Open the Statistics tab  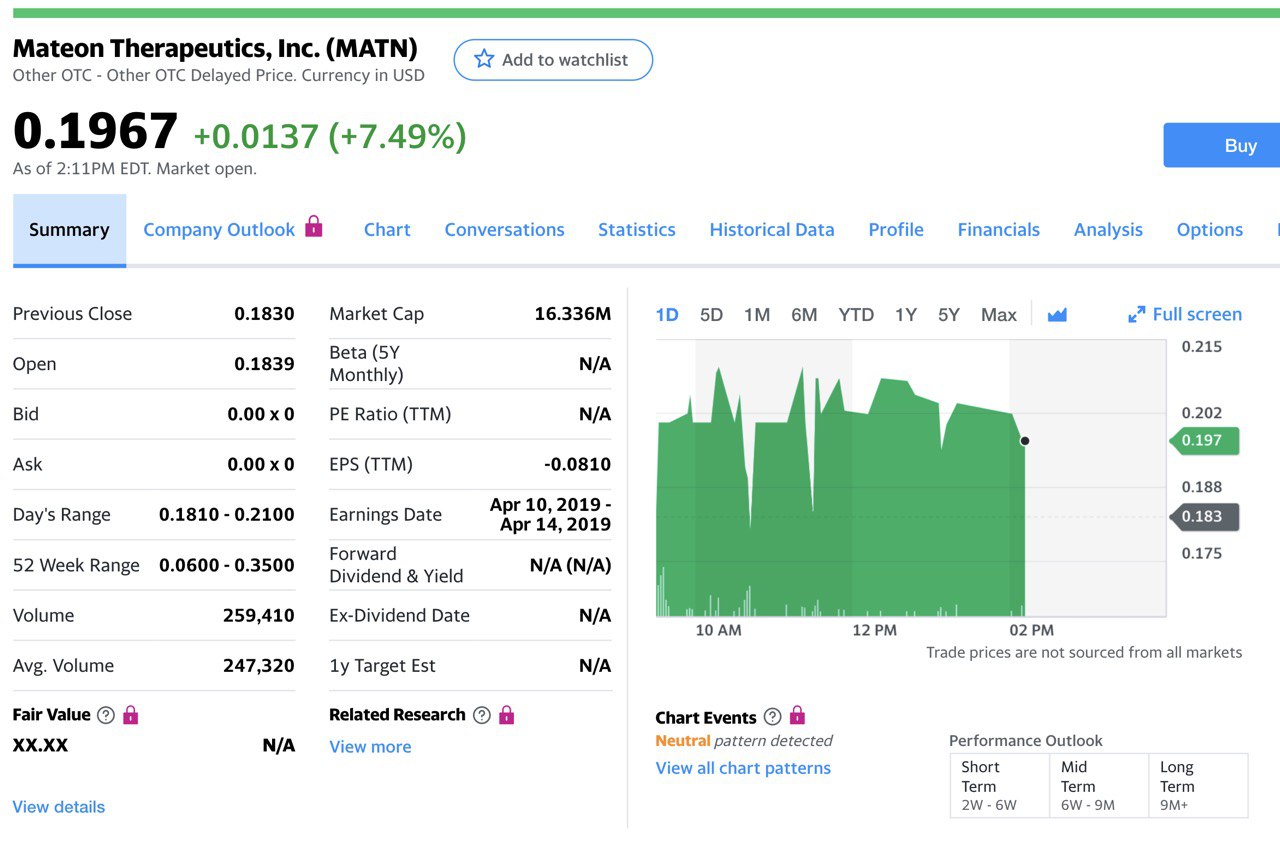point(637,230)
